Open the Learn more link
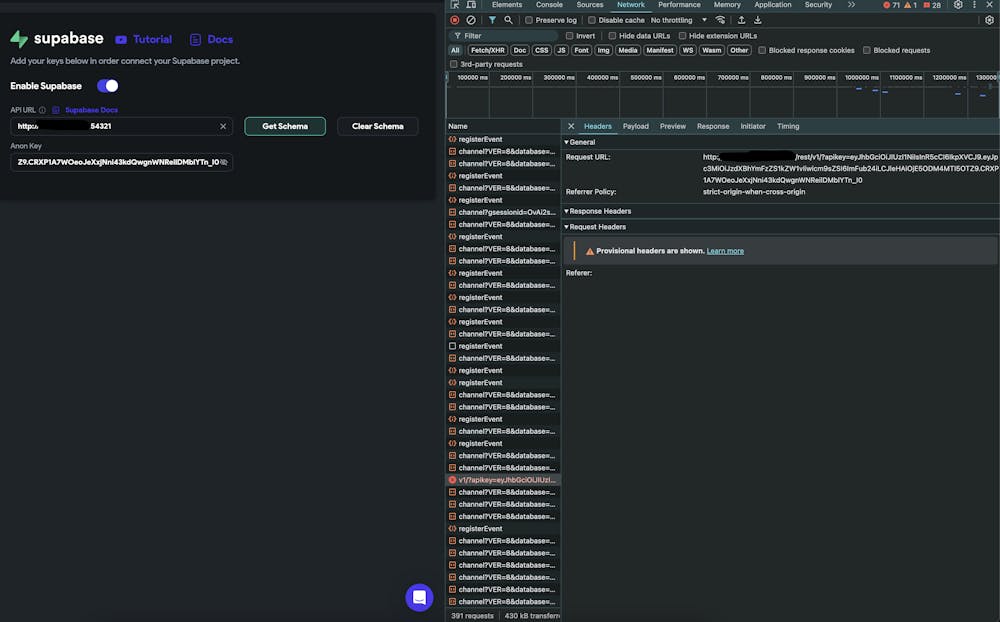This screenshot has height=622, width=1000. click(x=725, y=251)
